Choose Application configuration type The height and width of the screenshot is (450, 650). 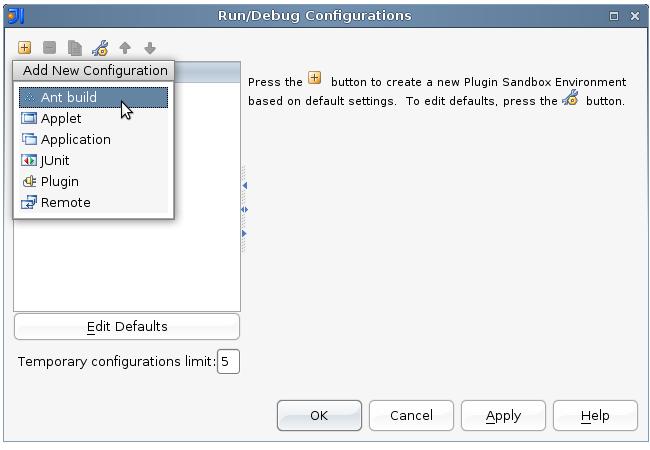75,139
